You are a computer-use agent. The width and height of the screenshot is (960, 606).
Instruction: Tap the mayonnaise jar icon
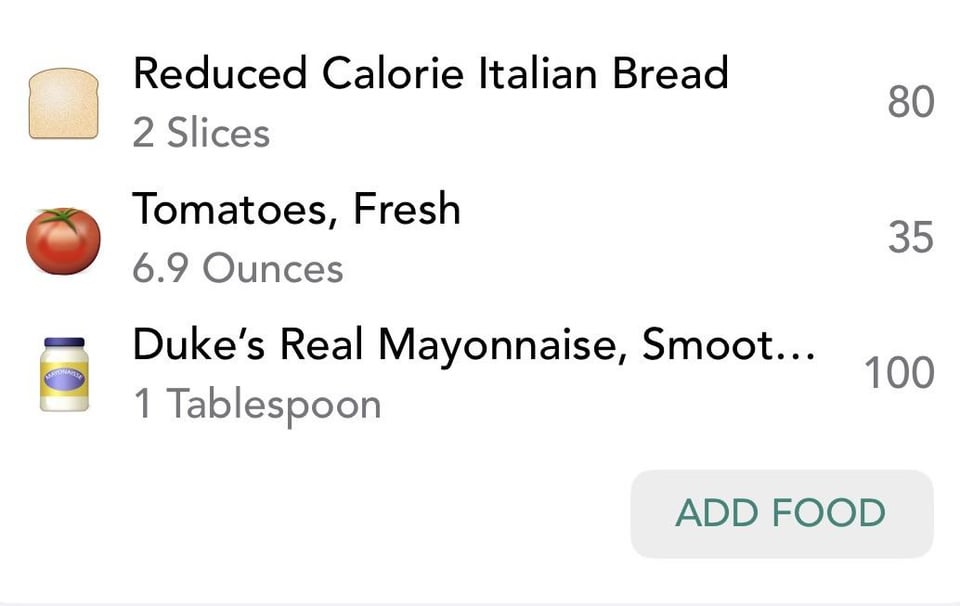[x=64, y=374]
